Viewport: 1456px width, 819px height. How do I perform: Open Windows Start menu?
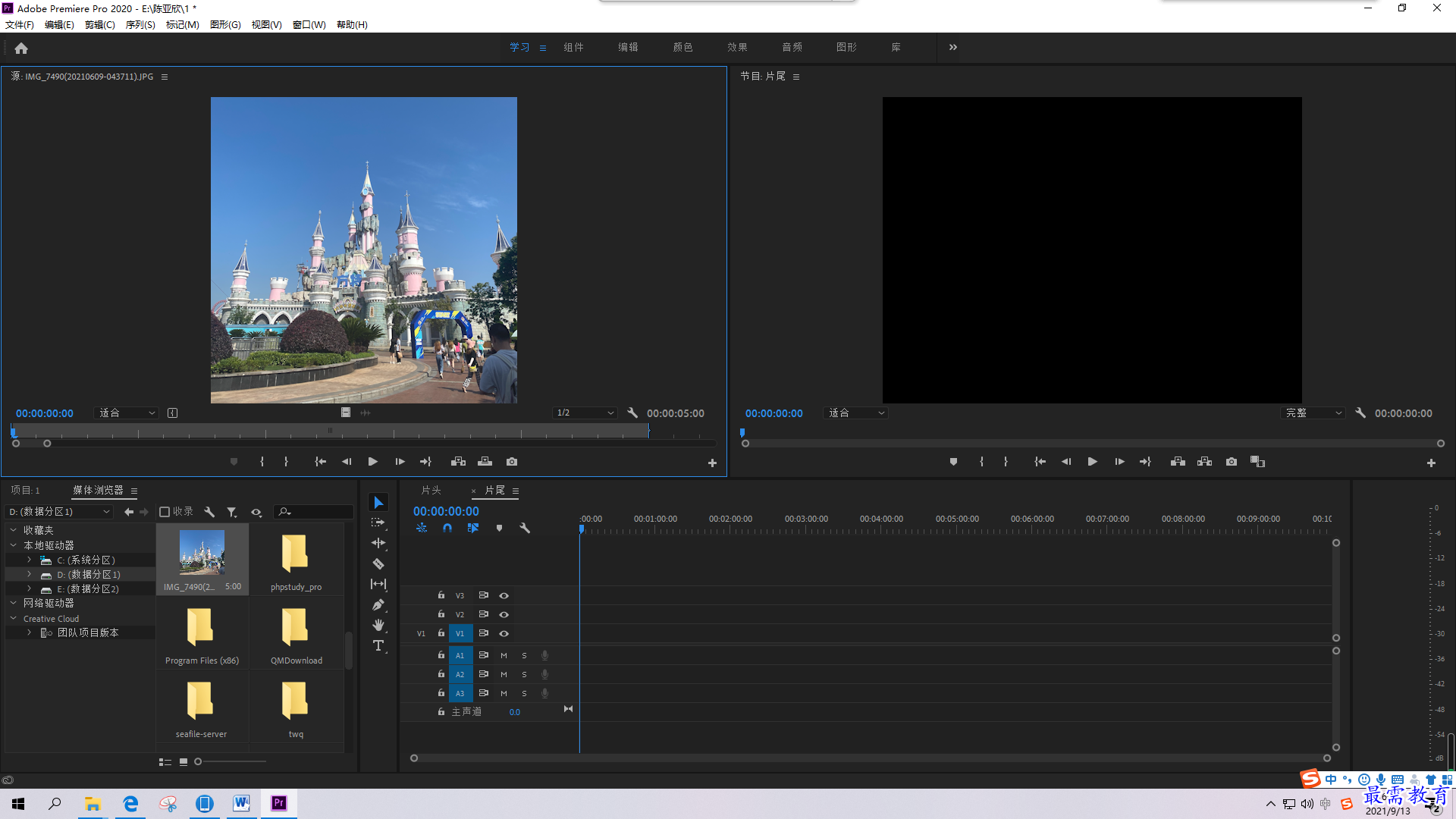[x=18, y=804]
